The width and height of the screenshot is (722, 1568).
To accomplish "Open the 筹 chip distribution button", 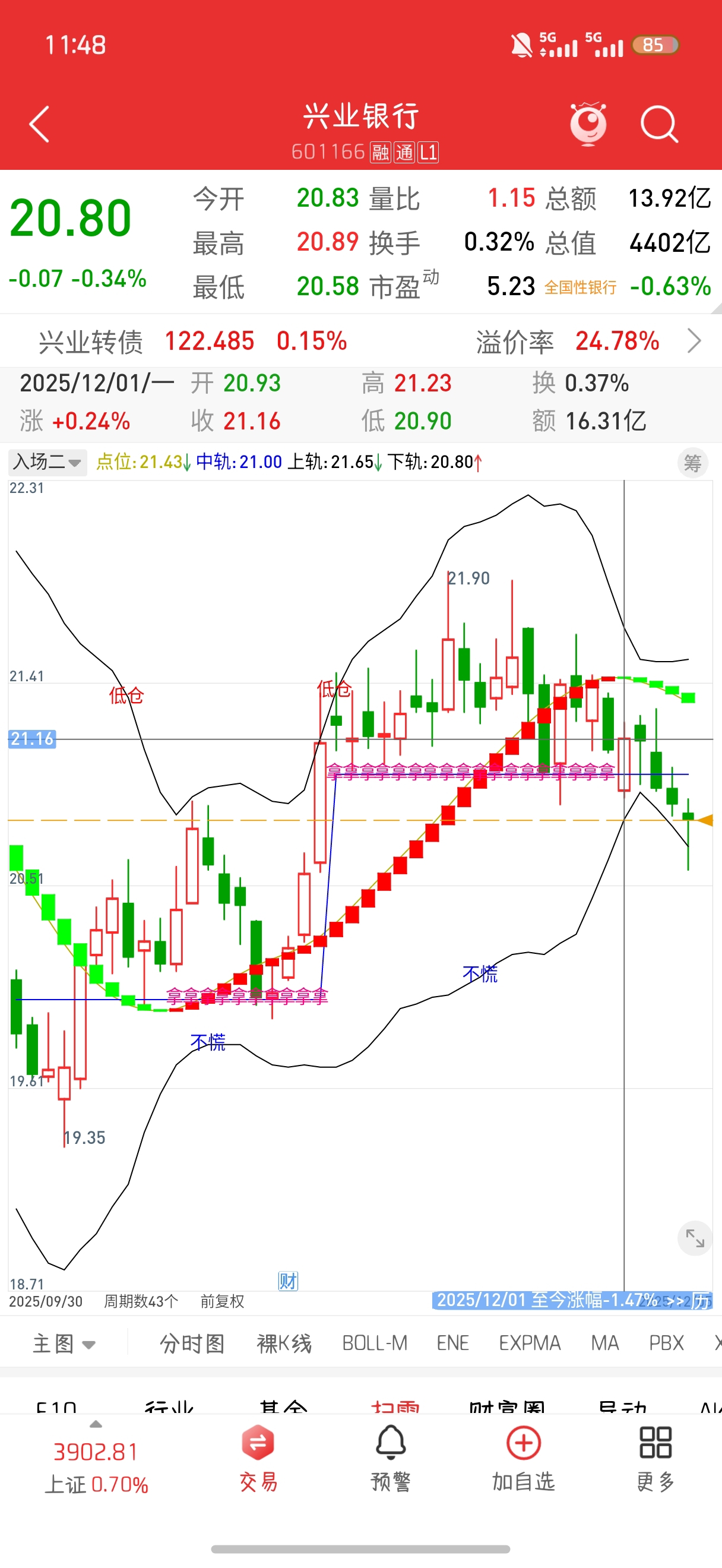I will point(693,463).
